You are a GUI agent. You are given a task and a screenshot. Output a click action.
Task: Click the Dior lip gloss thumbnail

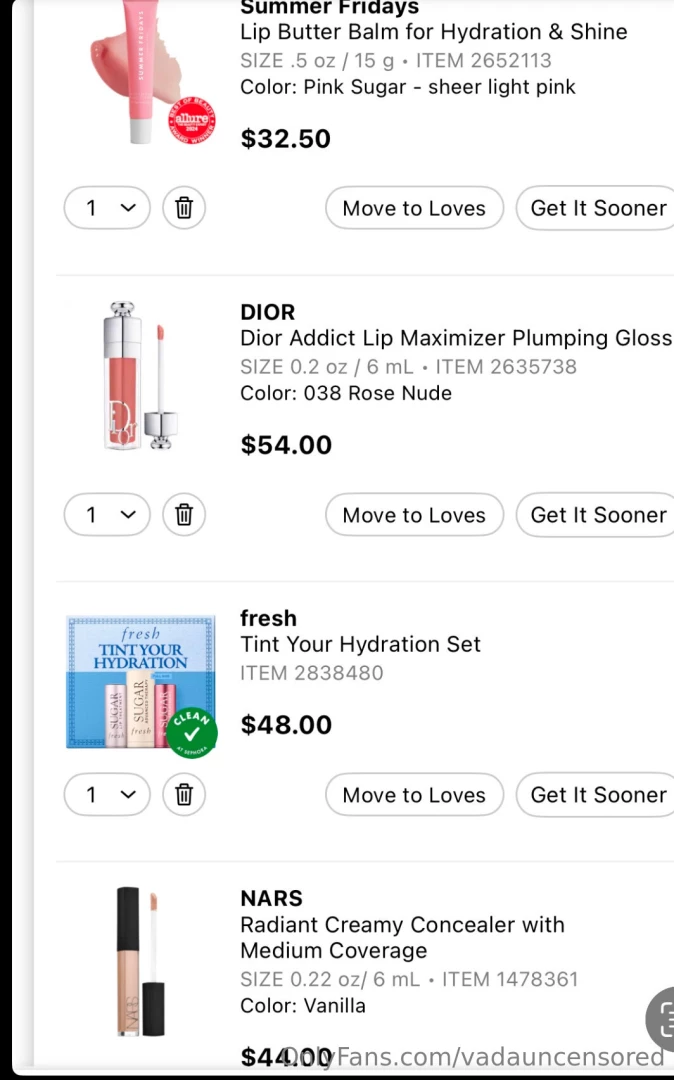pyautogui.click(x=140, y=375)
